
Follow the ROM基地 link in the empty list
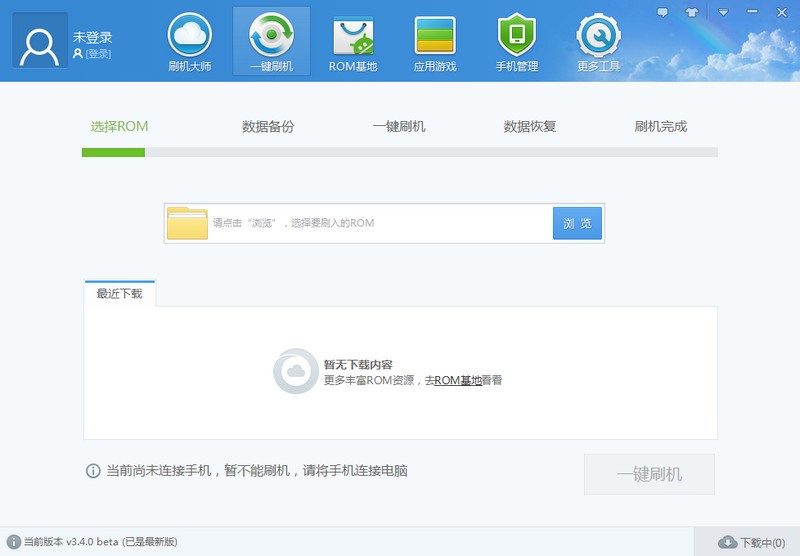tap(457, 381)
